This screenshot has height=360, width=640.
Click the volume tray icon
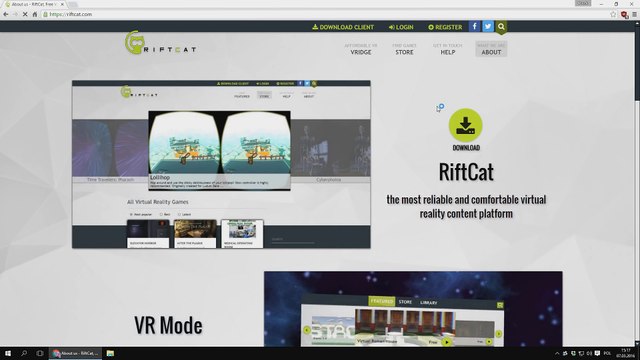pos(589,353)
